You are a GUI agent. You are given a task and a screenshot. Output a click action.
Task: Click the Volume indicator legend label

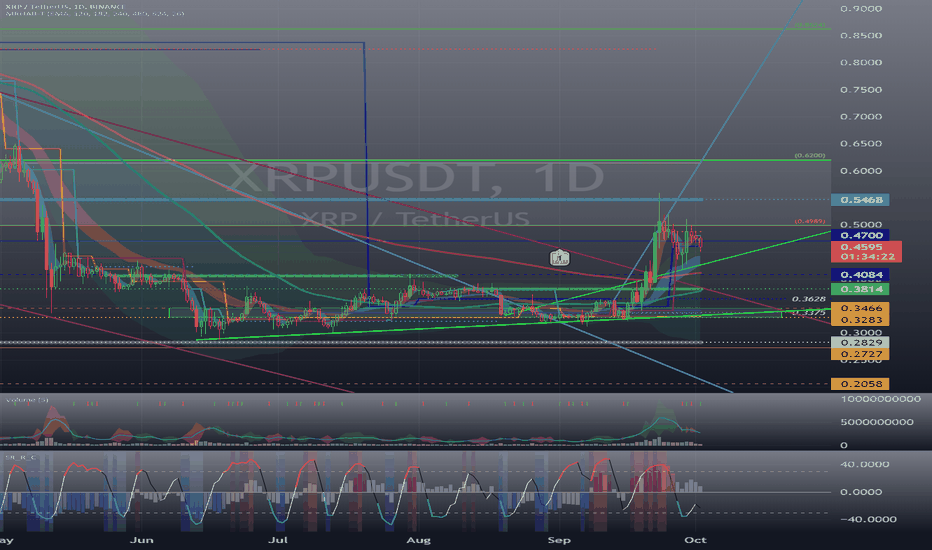[27, 400]
